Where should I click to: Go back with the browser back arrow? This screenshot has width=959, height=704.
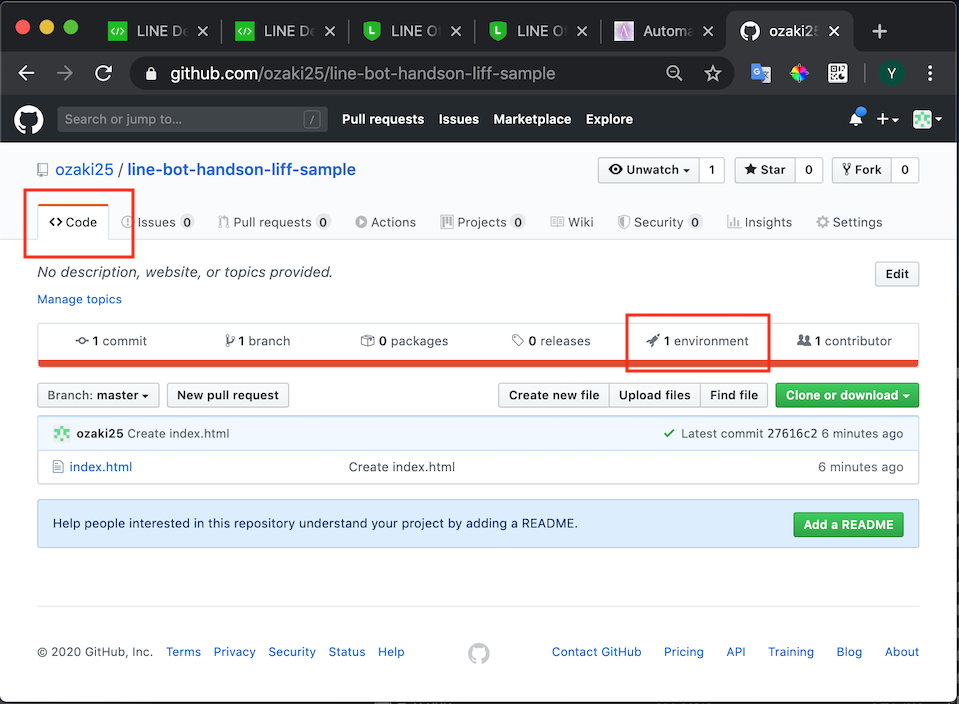[x=26, y=74]
